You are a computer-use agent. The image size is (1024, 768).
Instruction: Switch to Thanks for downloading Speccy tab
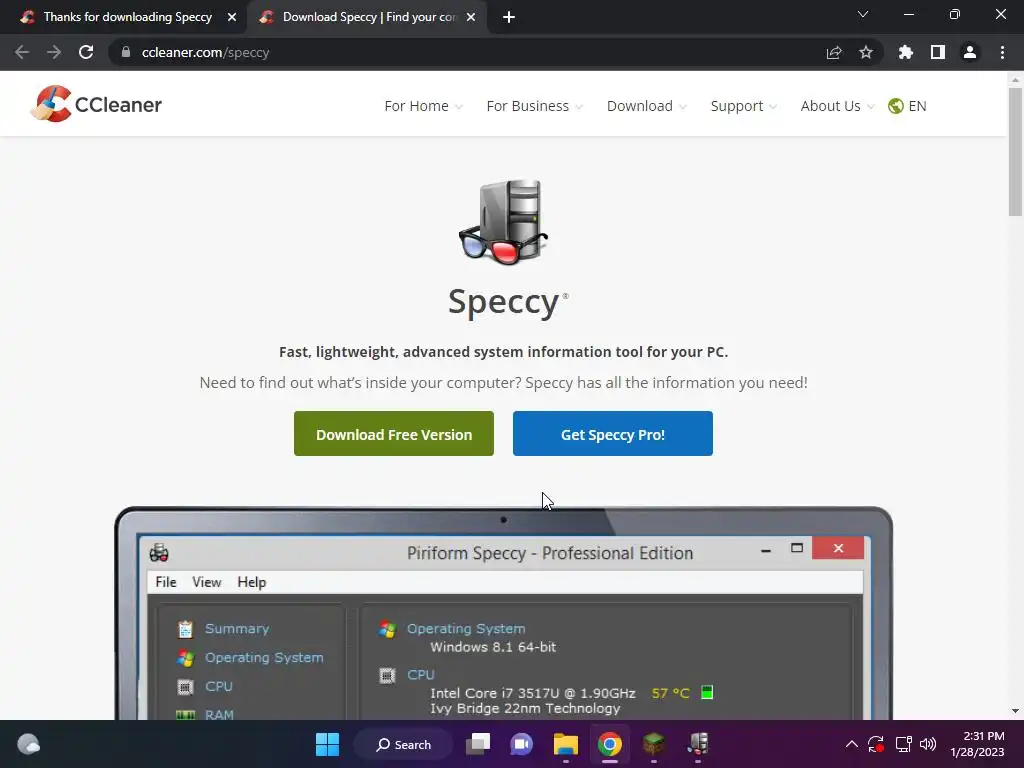coord(128,17)
